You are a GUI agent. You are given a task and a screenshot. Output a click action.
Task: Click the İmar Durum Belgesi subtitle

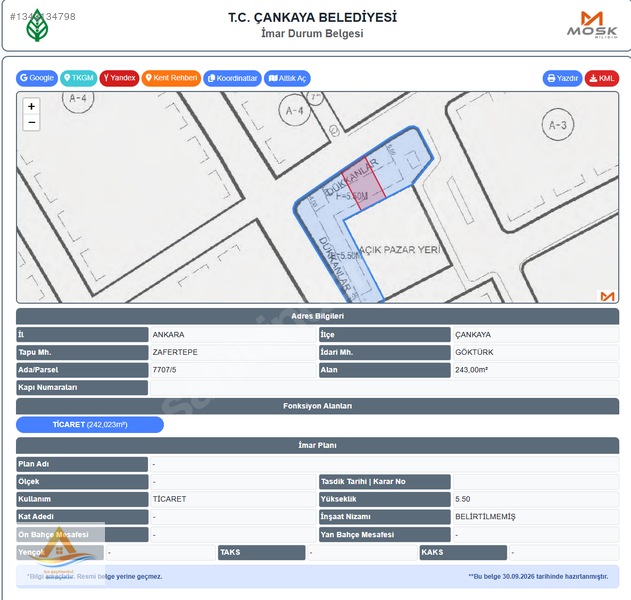pos(312,33)
